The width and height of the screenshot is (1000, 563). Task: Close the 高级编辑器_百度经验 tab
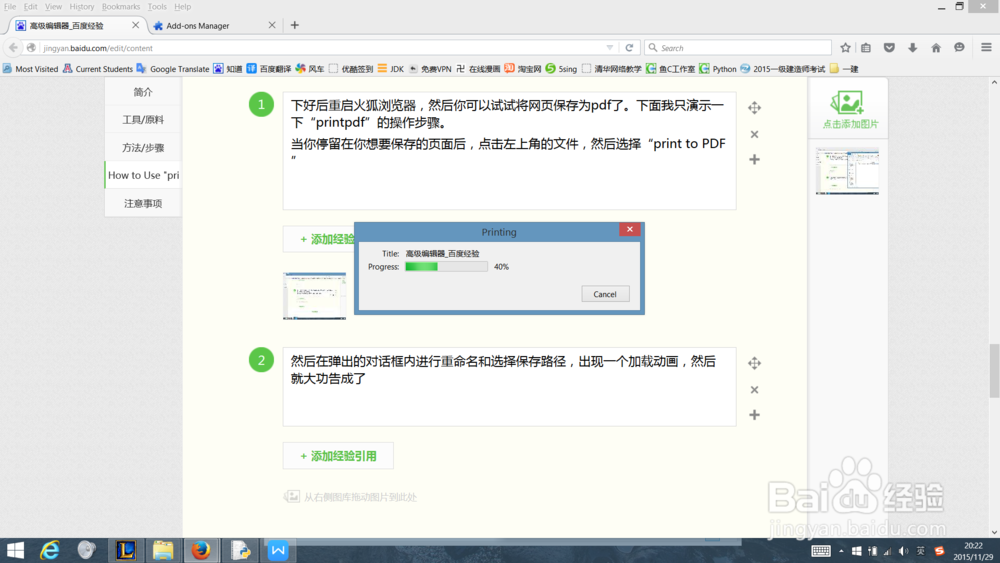point(135,26)
